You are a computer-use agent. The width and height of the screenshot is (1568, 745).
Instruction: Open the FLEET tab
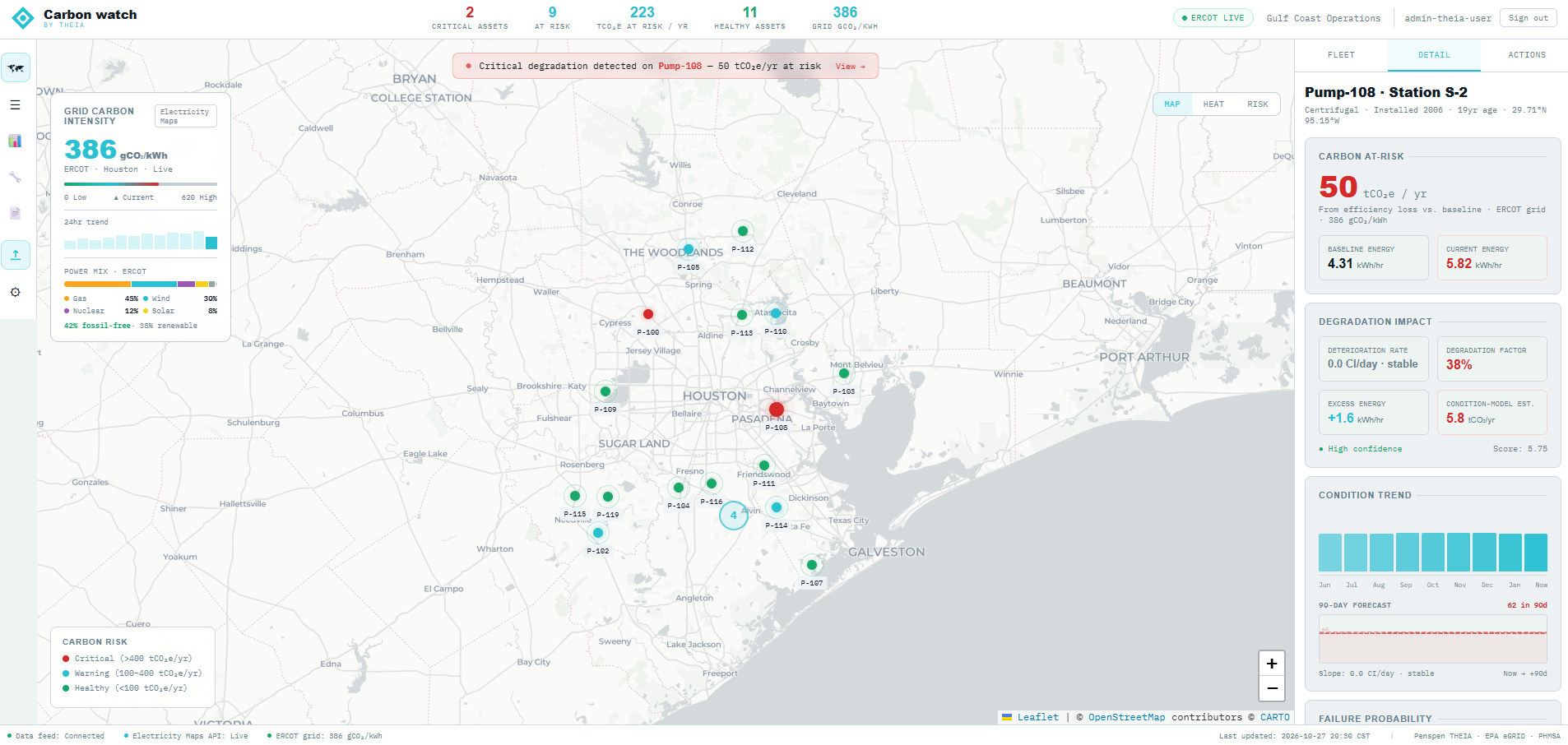tap(1341, 55)
